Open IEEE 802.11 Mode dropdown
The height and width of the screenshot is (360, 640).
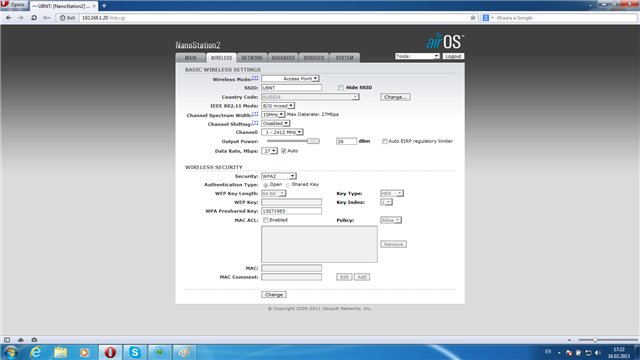pos(278,106)
